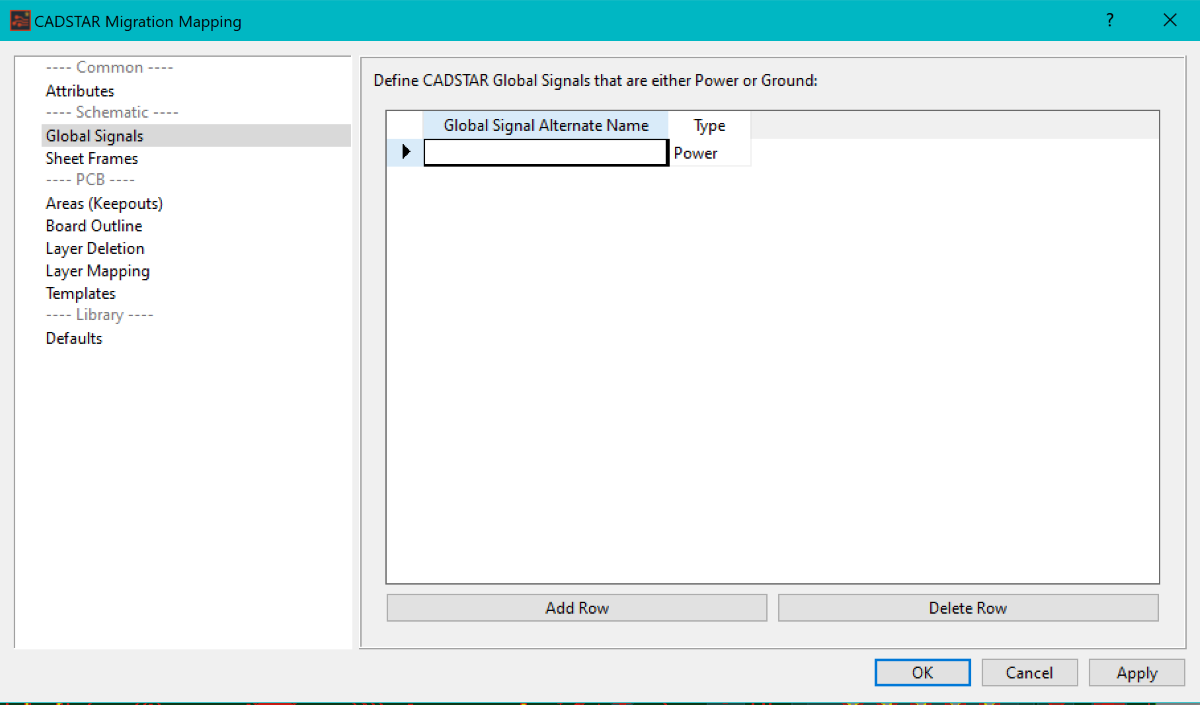The height and width of the screenshot is (705, 1200).
Task: Select Board Outline in the list
Action: 94,226
